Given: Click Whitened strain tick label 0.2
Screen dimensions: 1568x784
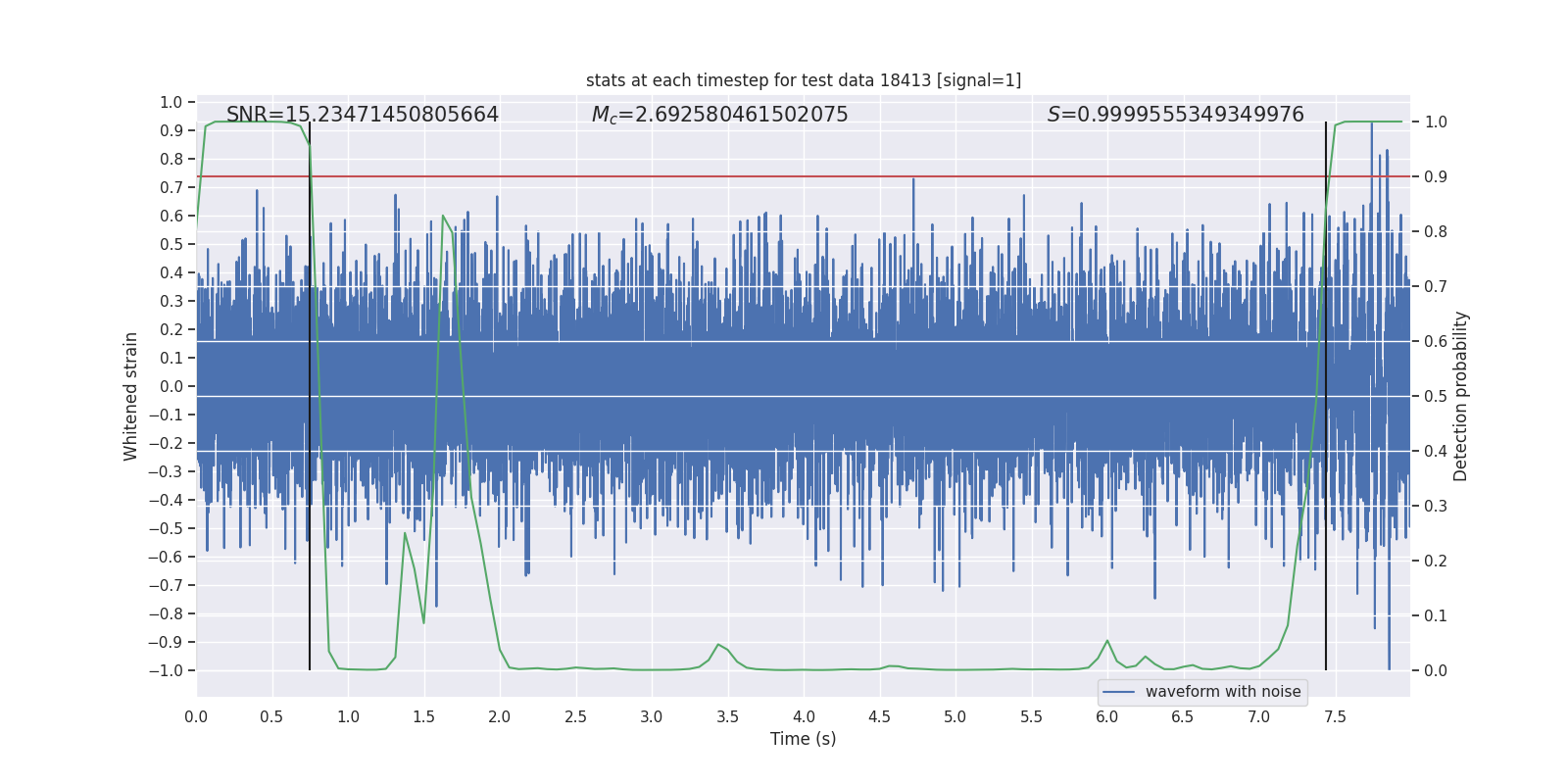Looking at the screenshot, I should pos(171,329).
